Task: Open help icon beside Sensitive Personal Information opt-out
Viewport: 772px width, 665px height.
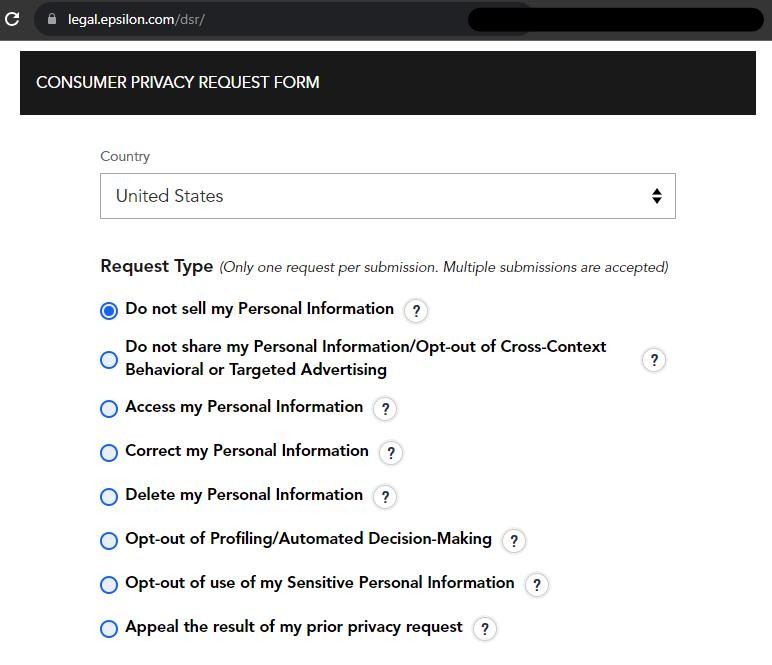Action: coord(537,585)
